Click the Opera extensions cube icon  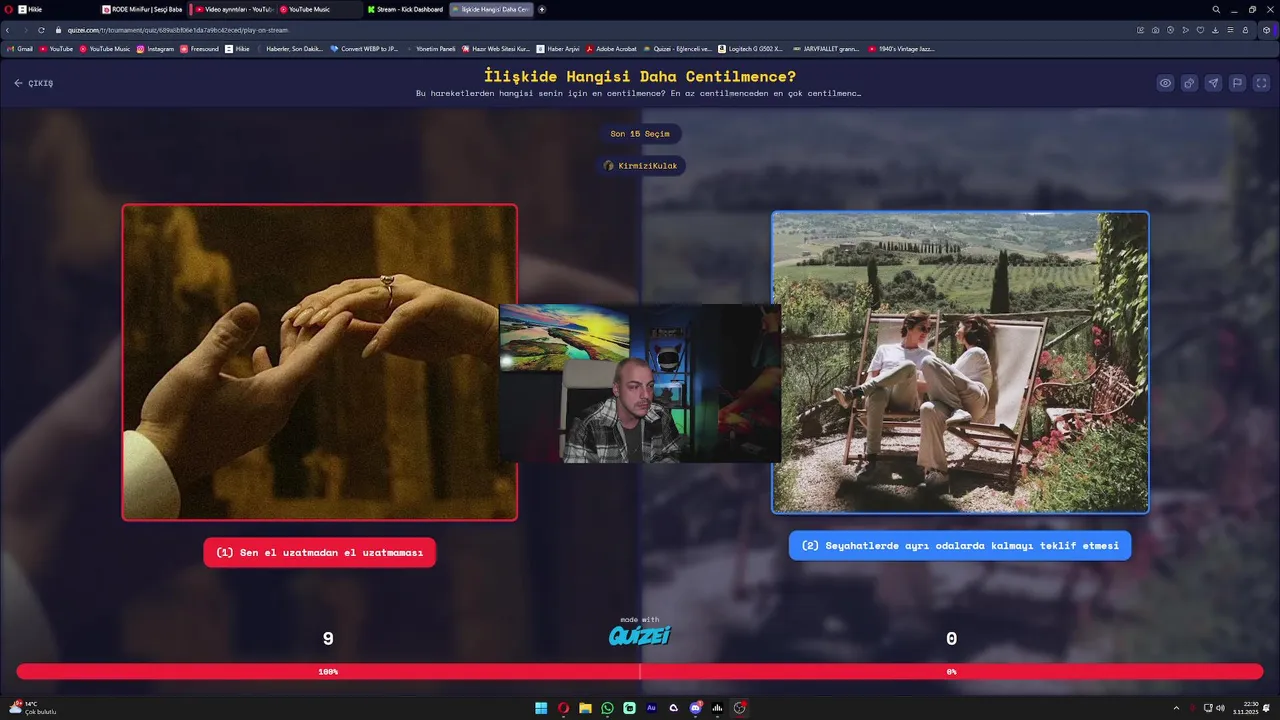pyautogui.click(x=1267, y=30)
